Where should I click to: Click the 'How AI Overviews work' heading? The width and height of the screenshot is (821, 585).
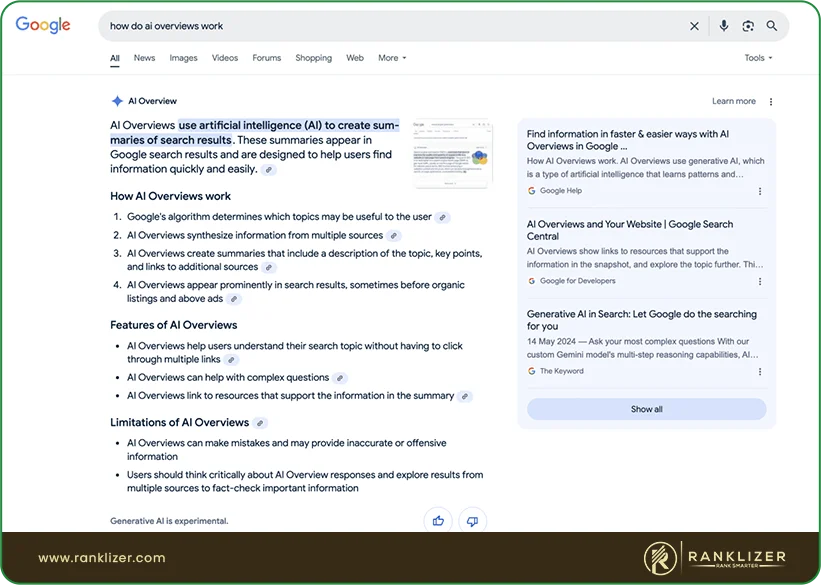coord(170,196)
